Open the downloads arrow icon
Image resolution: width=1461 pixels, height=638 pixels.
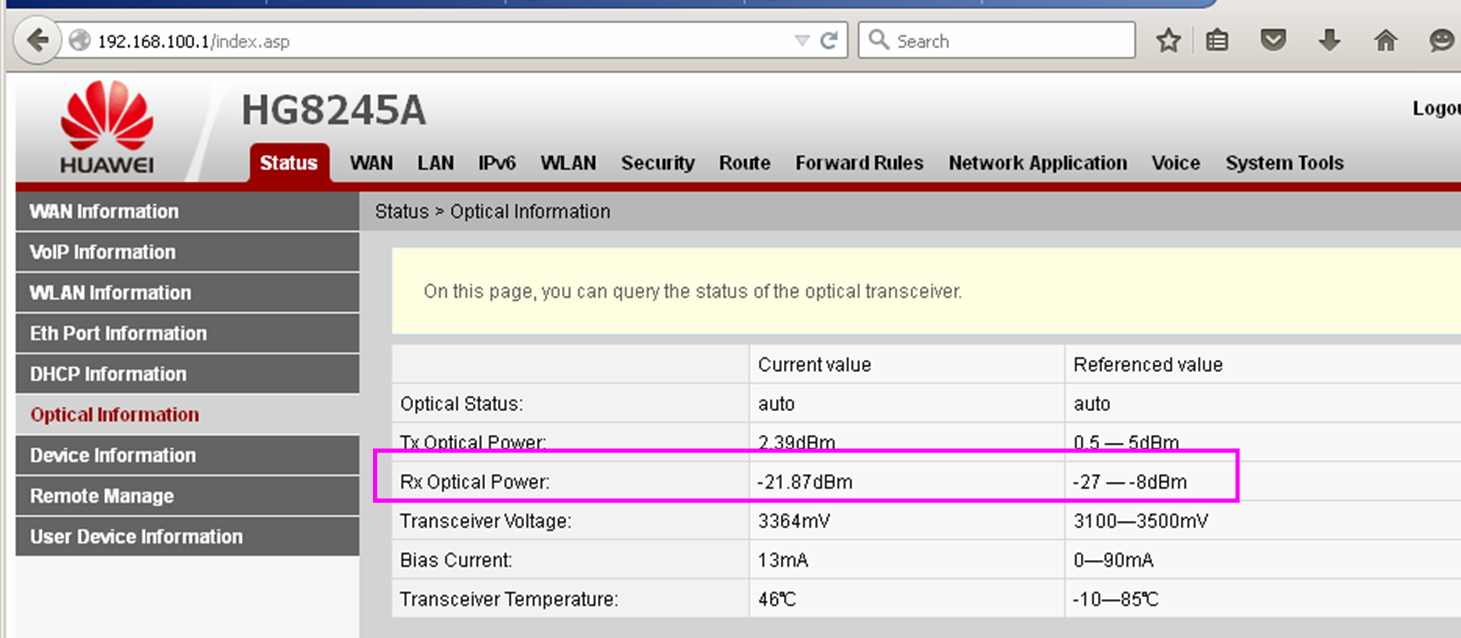(x=1329, y=41)
